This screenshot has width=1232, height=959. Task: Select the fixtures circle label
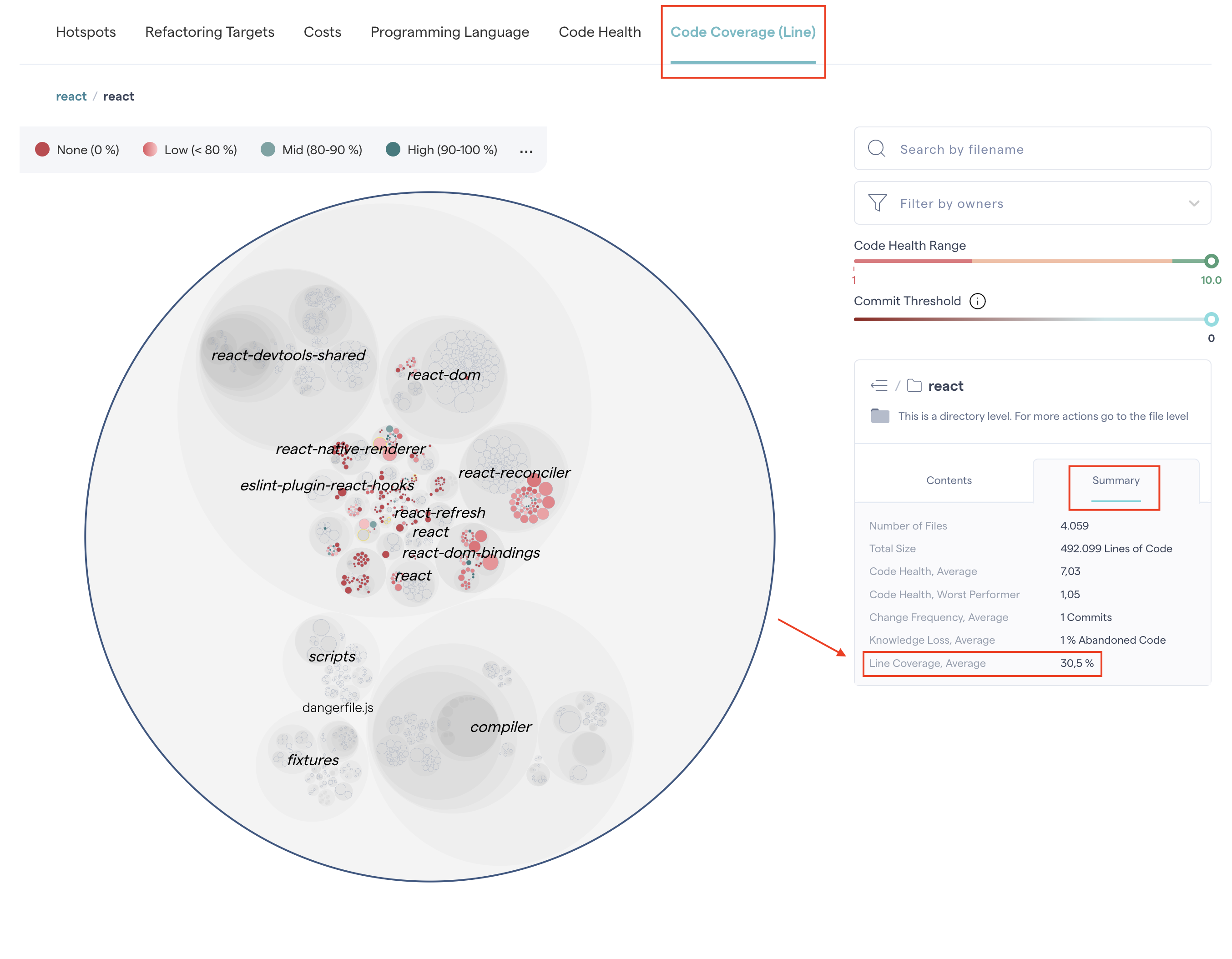coord(313,761)
